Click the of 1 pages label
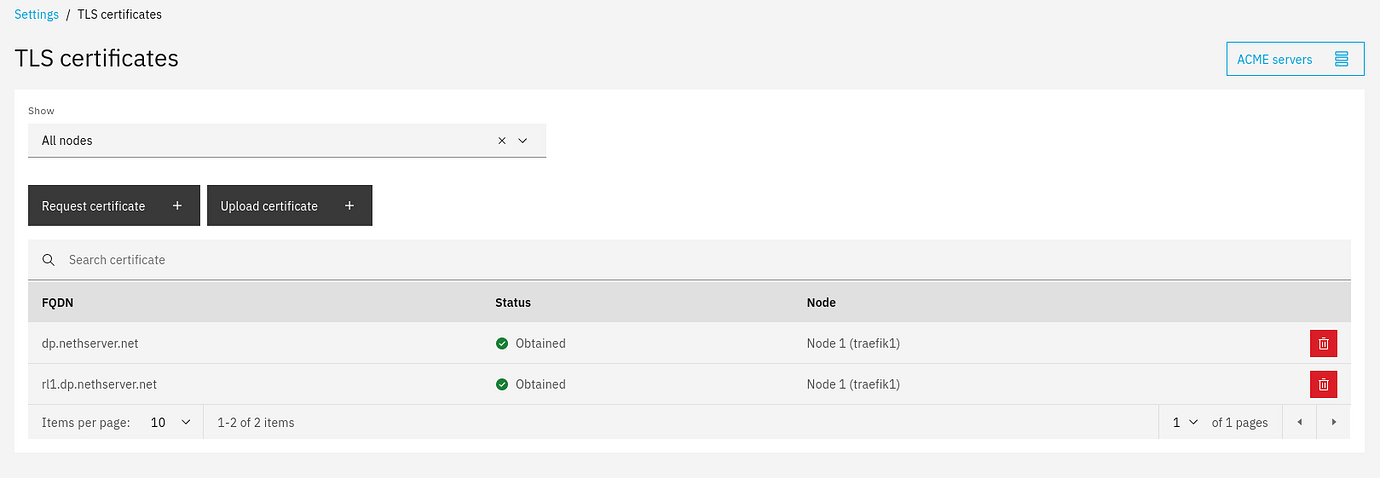 1240,423
